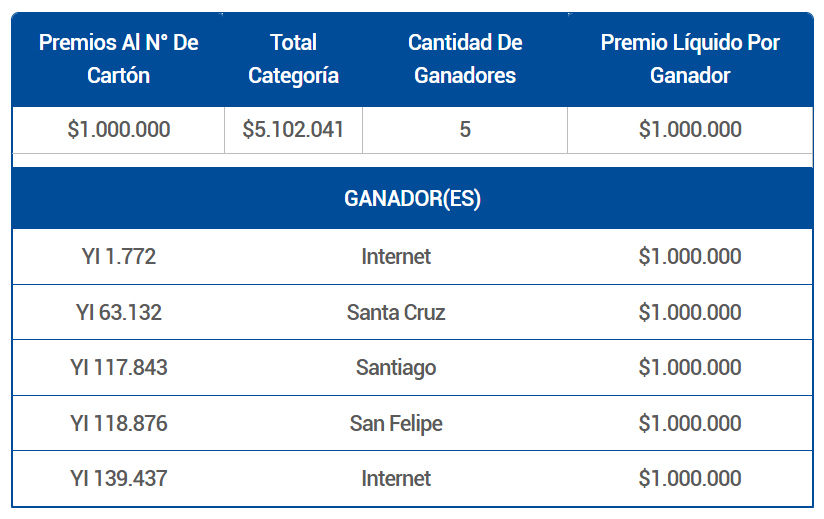Screen dimensions: 824x519
Task: Select carton number YI 1.772
Action: coord(118,257)
